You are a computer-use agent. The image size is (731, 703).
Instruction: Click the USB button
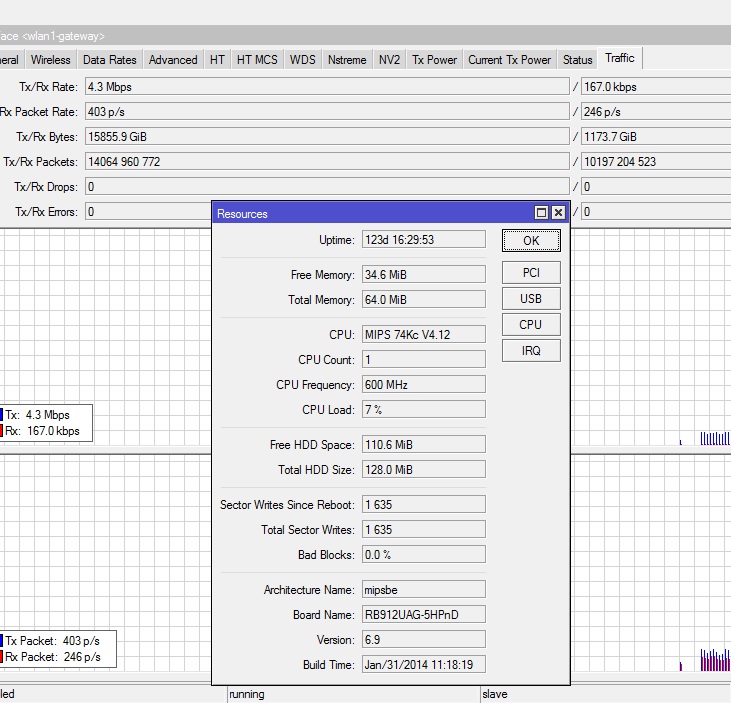click(x=531, y=299)
